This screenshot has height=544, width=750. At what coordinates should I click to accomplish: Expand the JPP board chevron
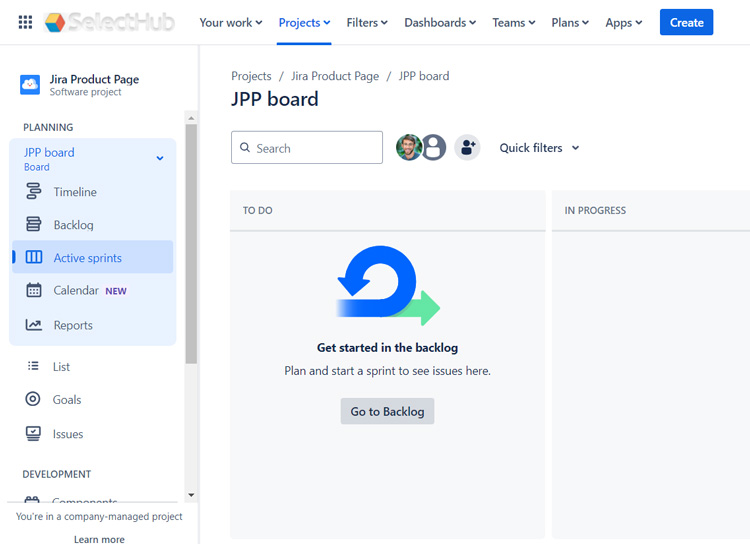pyautogui.click(x=160, y=158)
